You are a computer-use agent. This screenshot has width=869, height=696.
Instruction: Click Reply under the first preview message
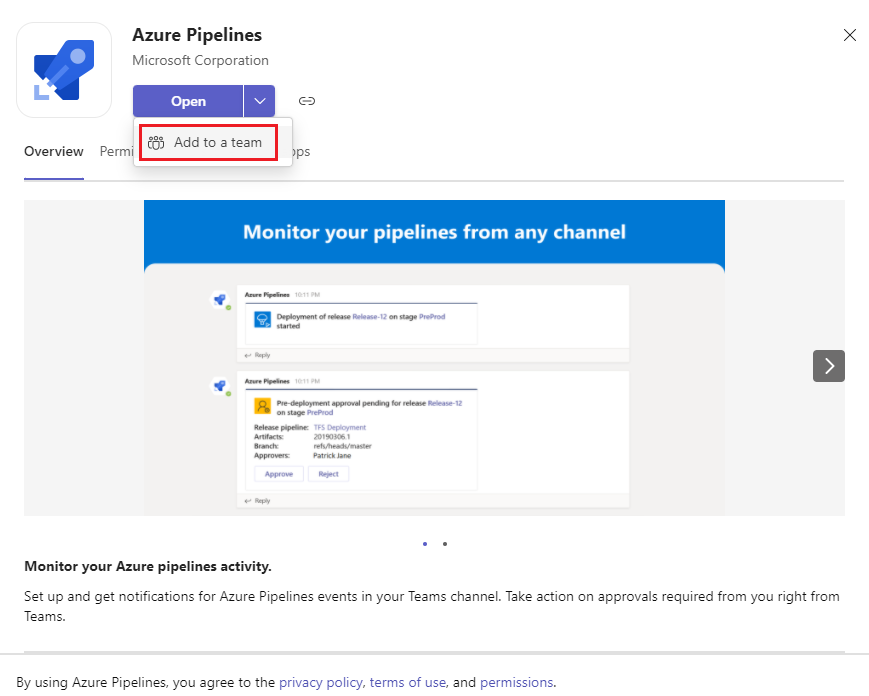[x=258, y=355]
